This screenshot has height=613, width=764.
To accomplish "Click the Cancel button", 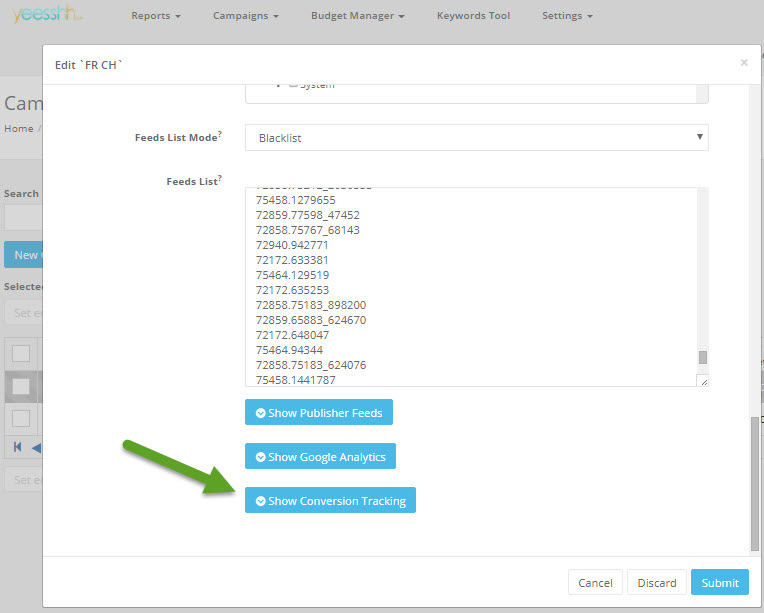I will [x=595, y=582].
